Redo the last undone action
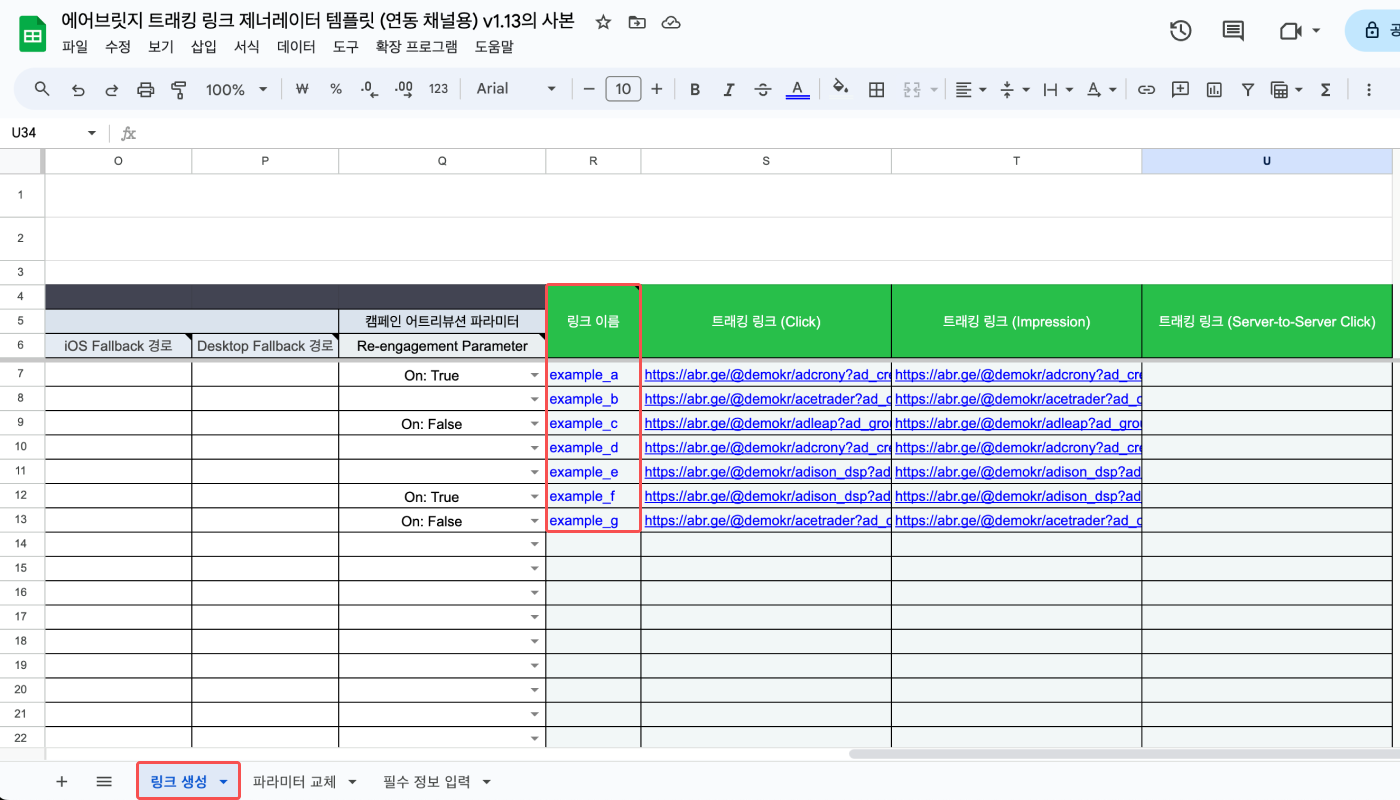1400x800 pixels. pyautogui.click(x=112, y=89)
